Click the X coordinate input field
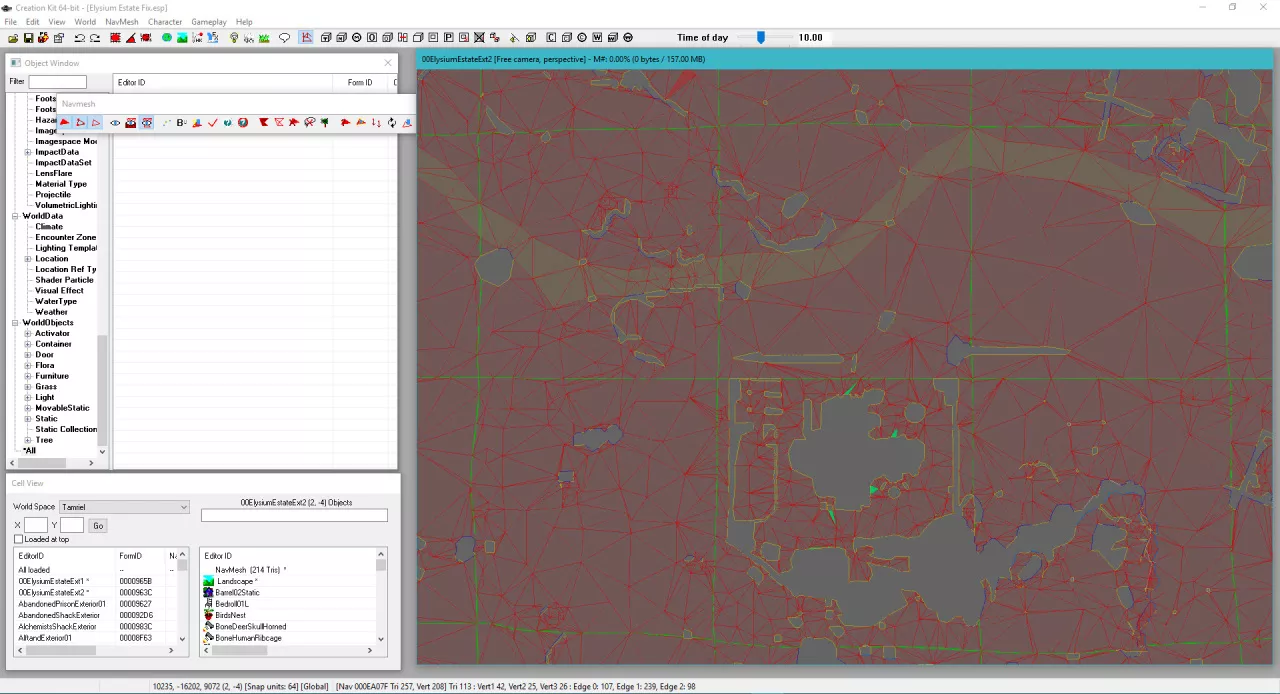Screen dimensions: 1280x694 pyautogui.click(x=36, y=526)
